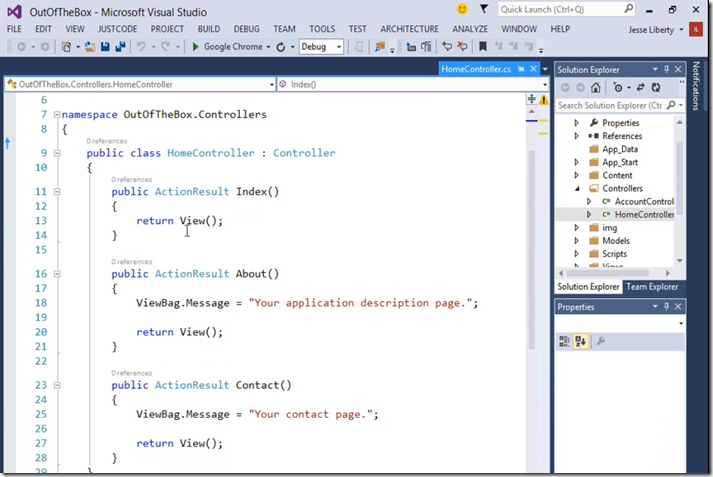This screenshot has width=713, height=477.
Task: Click the 0 references link above Contact()
Action: (x=131, y=373)
